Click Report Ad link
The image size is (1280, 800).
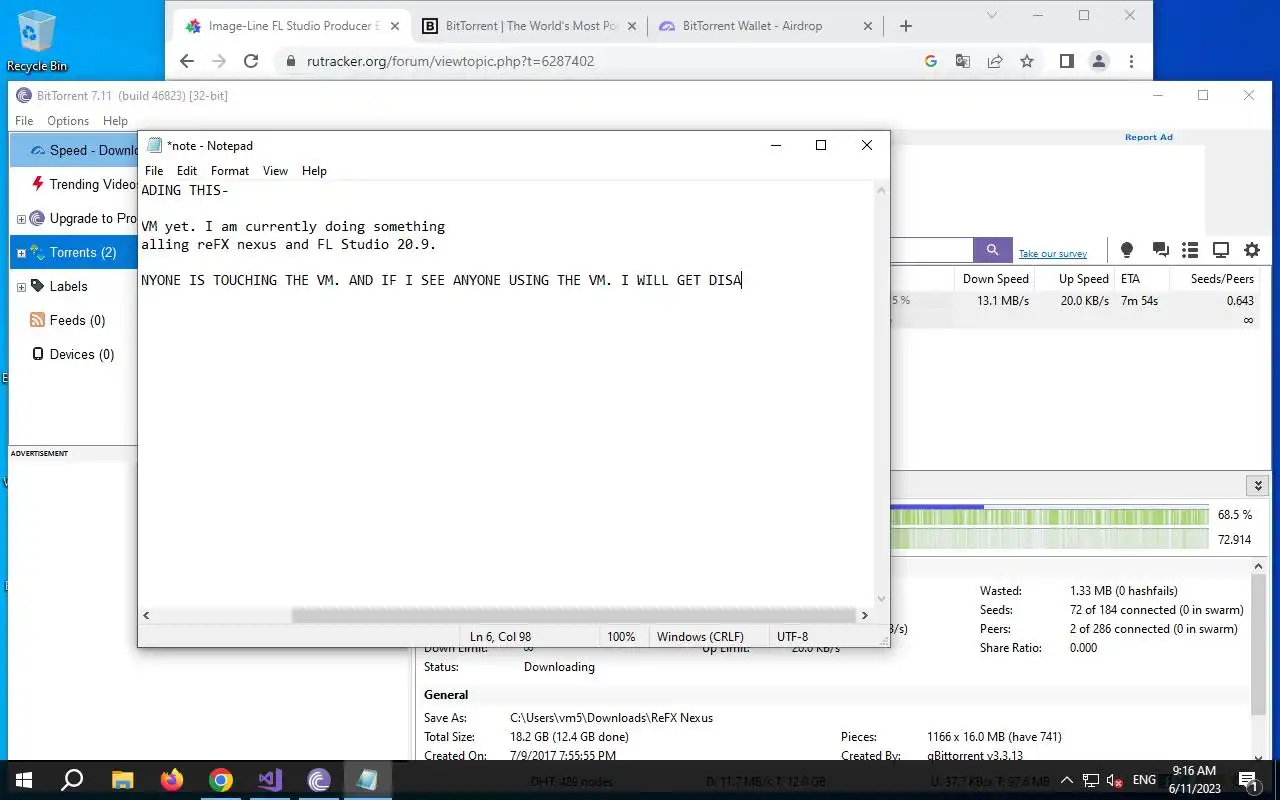click(1148, 137)
